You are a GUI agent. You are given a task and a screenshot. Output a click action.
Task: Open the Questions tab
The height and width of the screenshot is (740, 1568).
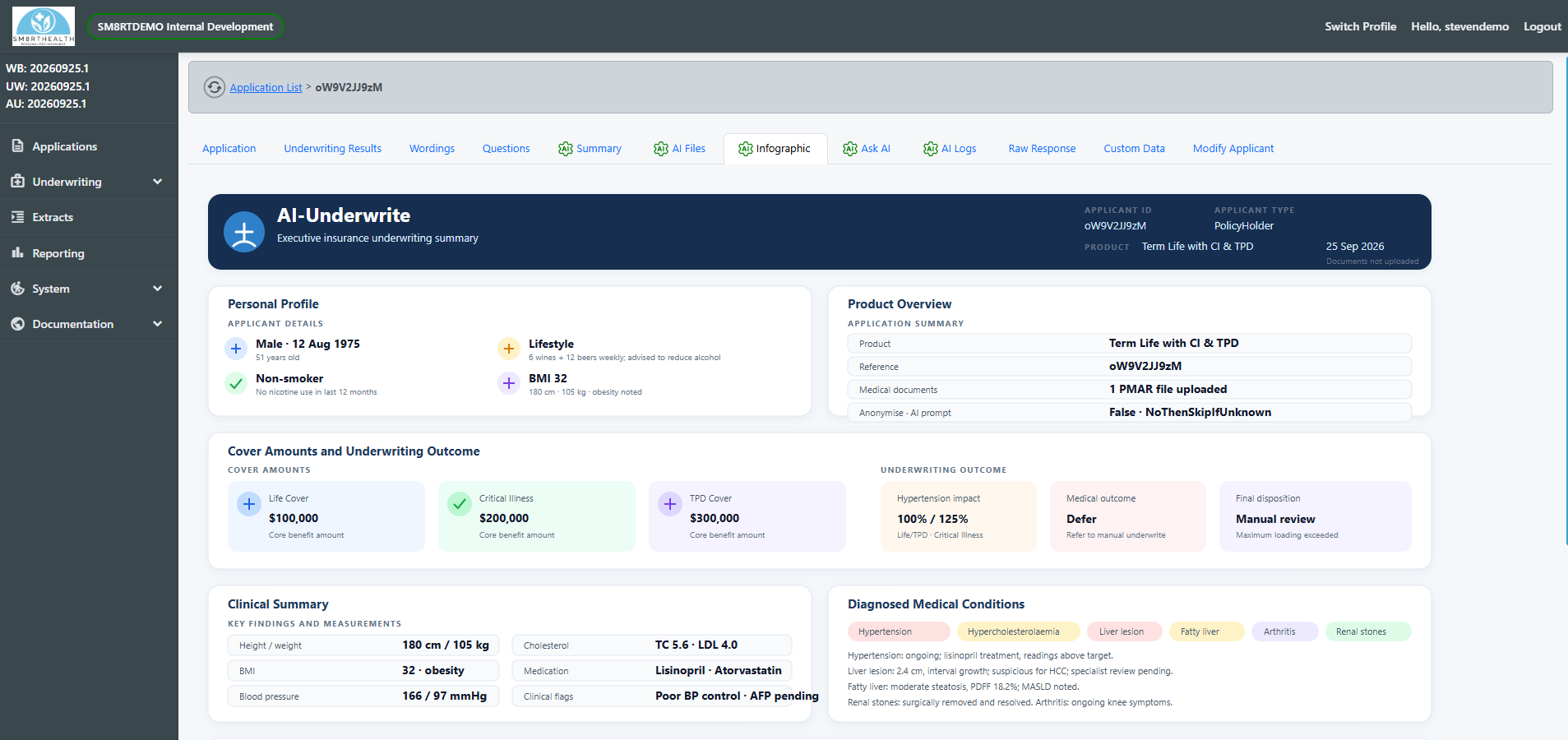(506, 149)
